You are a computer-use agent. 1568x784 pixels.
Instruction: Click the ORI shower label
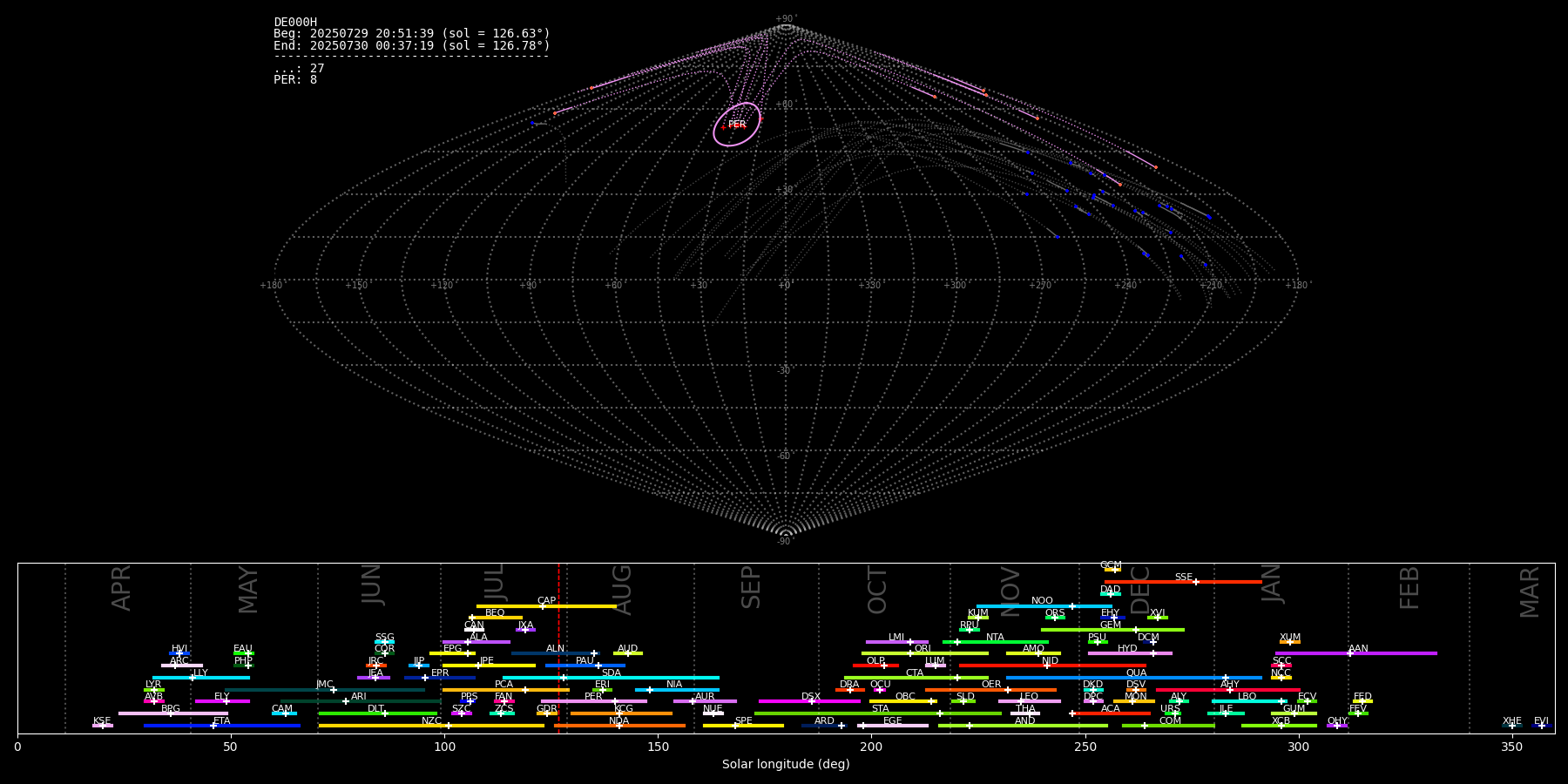923,649
